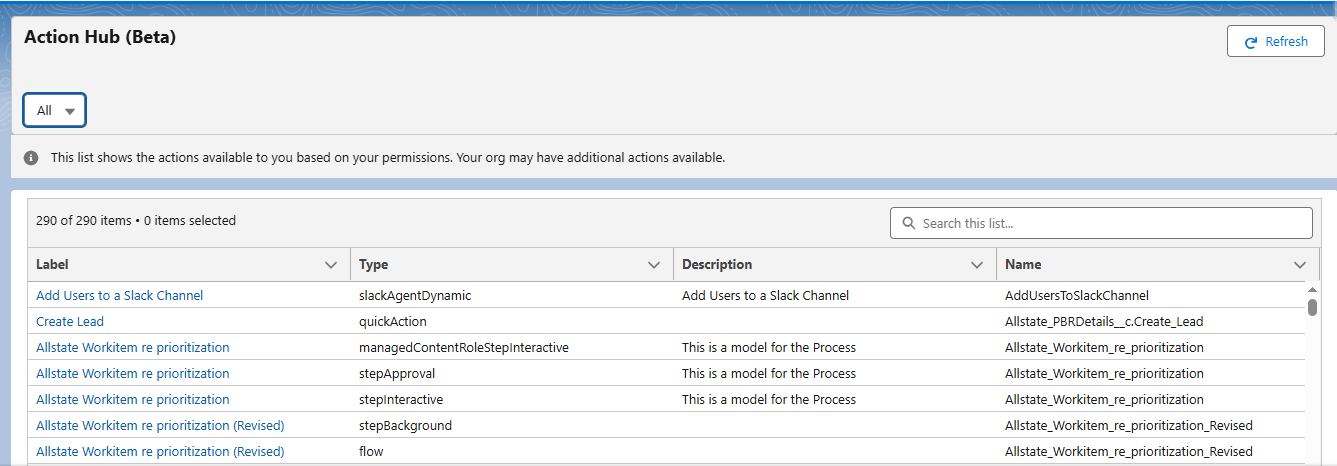Open Allstate Workitem link in stepInteractive row
1337x466 pixels.
[133, 400]
